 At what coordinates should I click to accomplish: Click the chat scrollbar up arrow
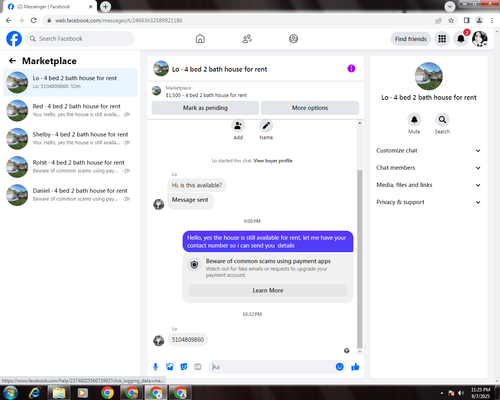(359, 123)
